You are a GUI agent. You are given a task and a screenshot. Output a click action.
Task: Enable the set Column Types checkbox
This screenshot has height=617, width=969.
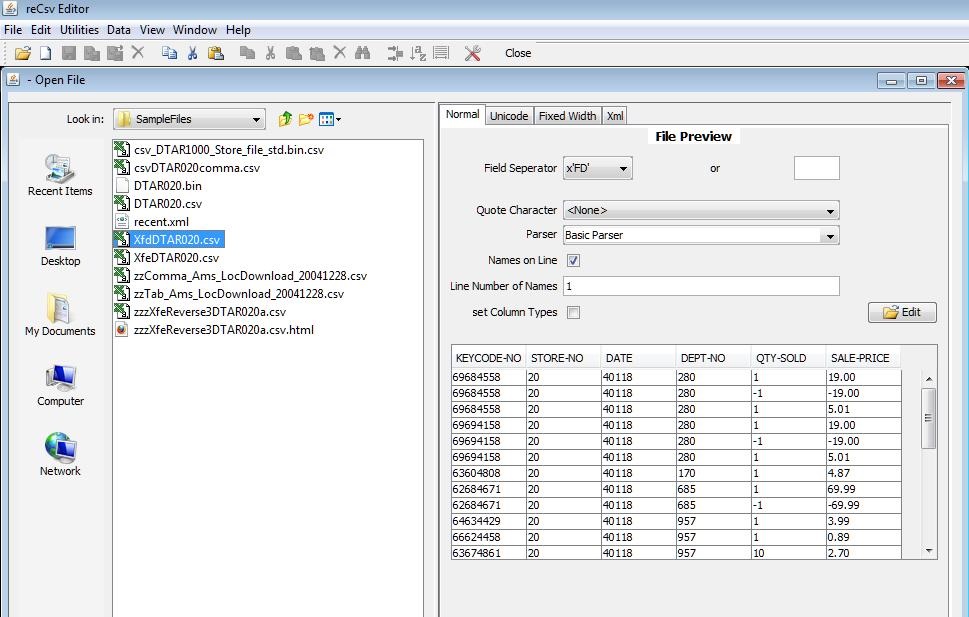tap(574, 313)
